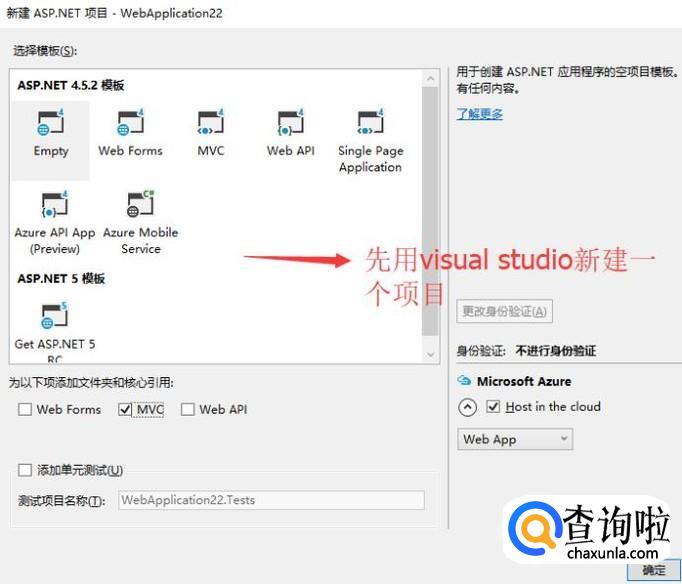The image size is (682, 584).
Task: Click the ASP.NET 5 模板 heading
Action: pos(61,278)
